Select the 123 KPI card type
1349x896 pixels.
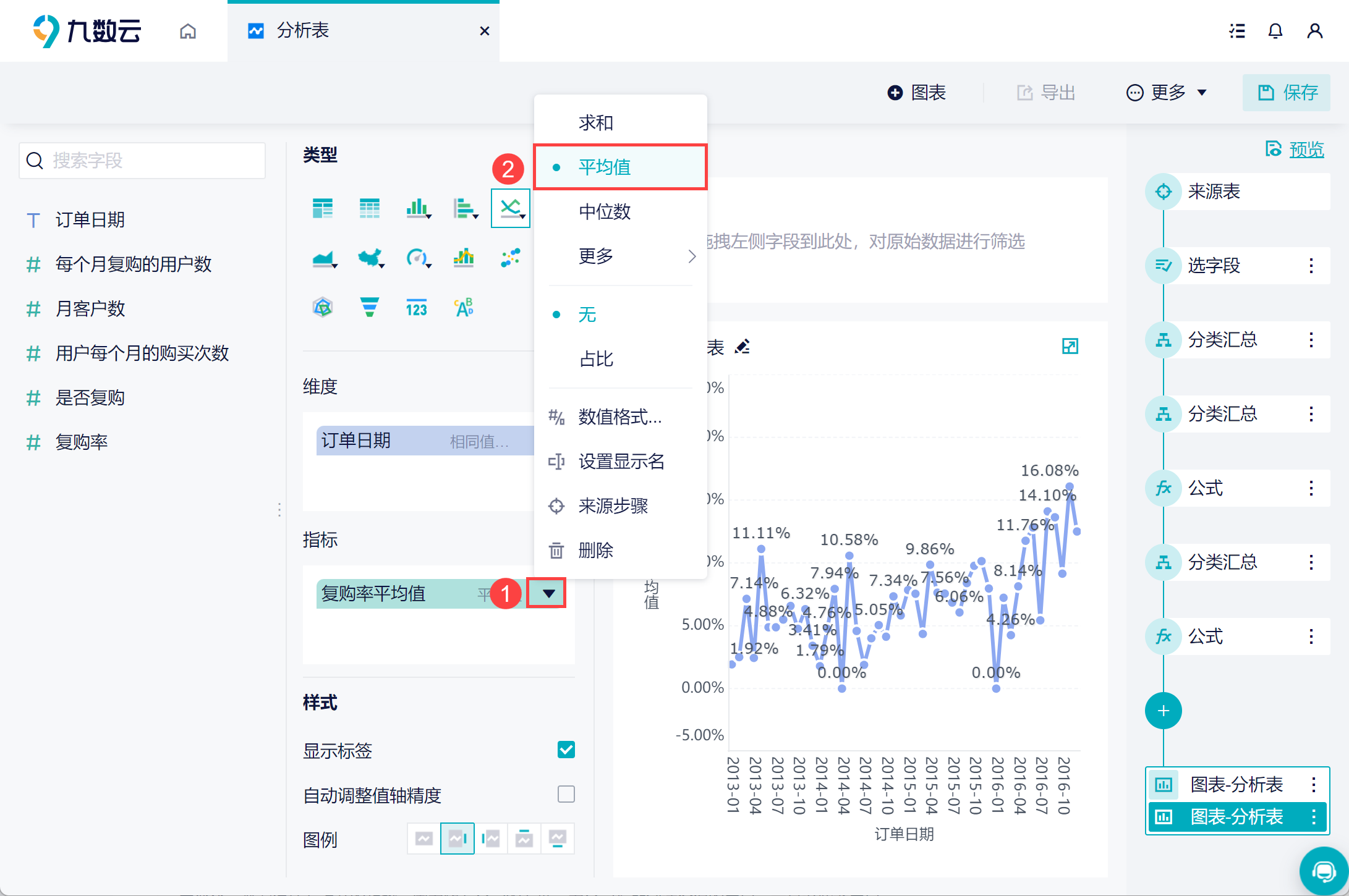417,307
